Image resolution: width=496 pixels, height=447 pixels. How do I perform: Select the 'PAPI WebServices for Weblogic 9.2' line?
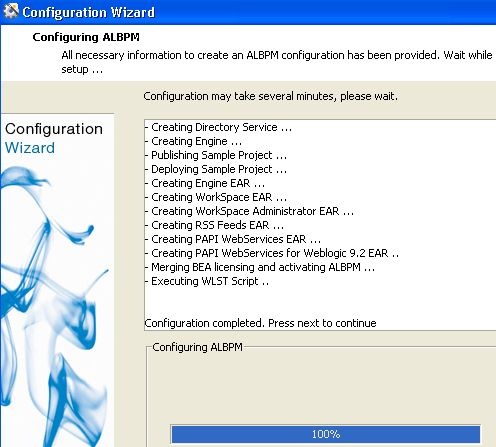[x=272, y=253]
